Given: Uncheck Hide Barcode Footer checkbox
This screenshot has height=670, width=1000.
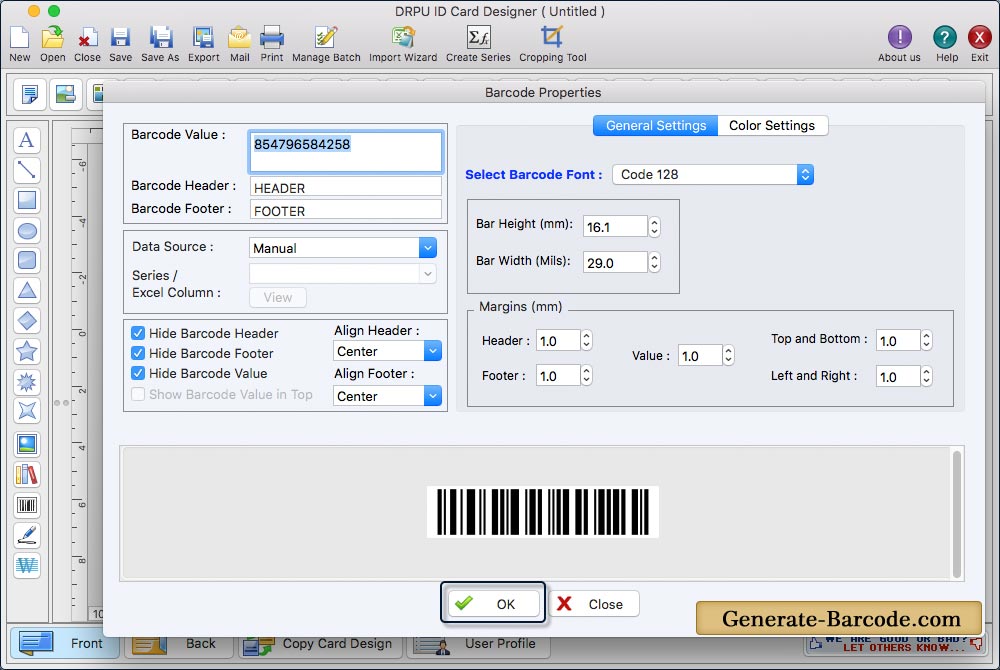Looking at the screenshot, I should pyautogui.click(x=138, y=353).
